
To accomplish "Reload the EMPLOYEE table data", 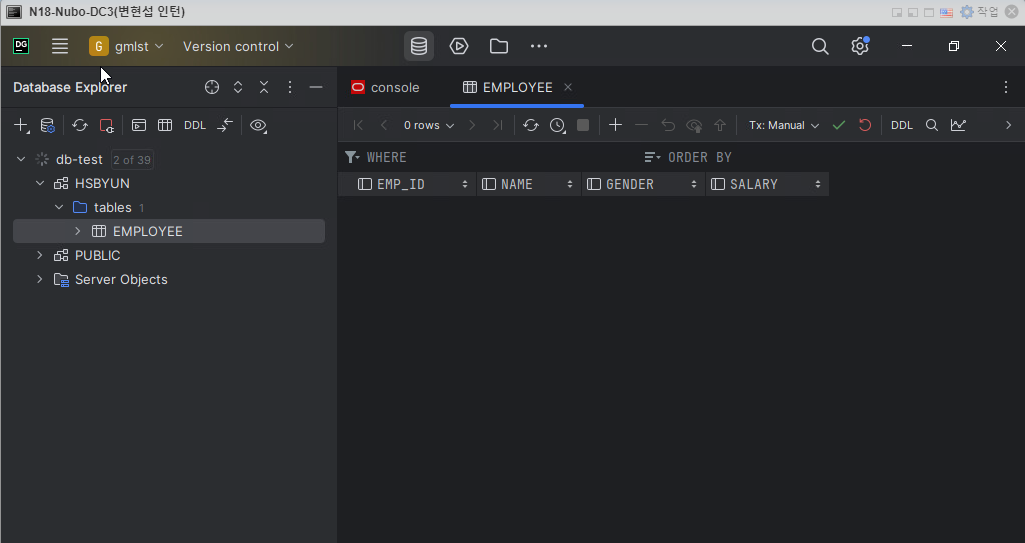I will [x=531, y=125].
